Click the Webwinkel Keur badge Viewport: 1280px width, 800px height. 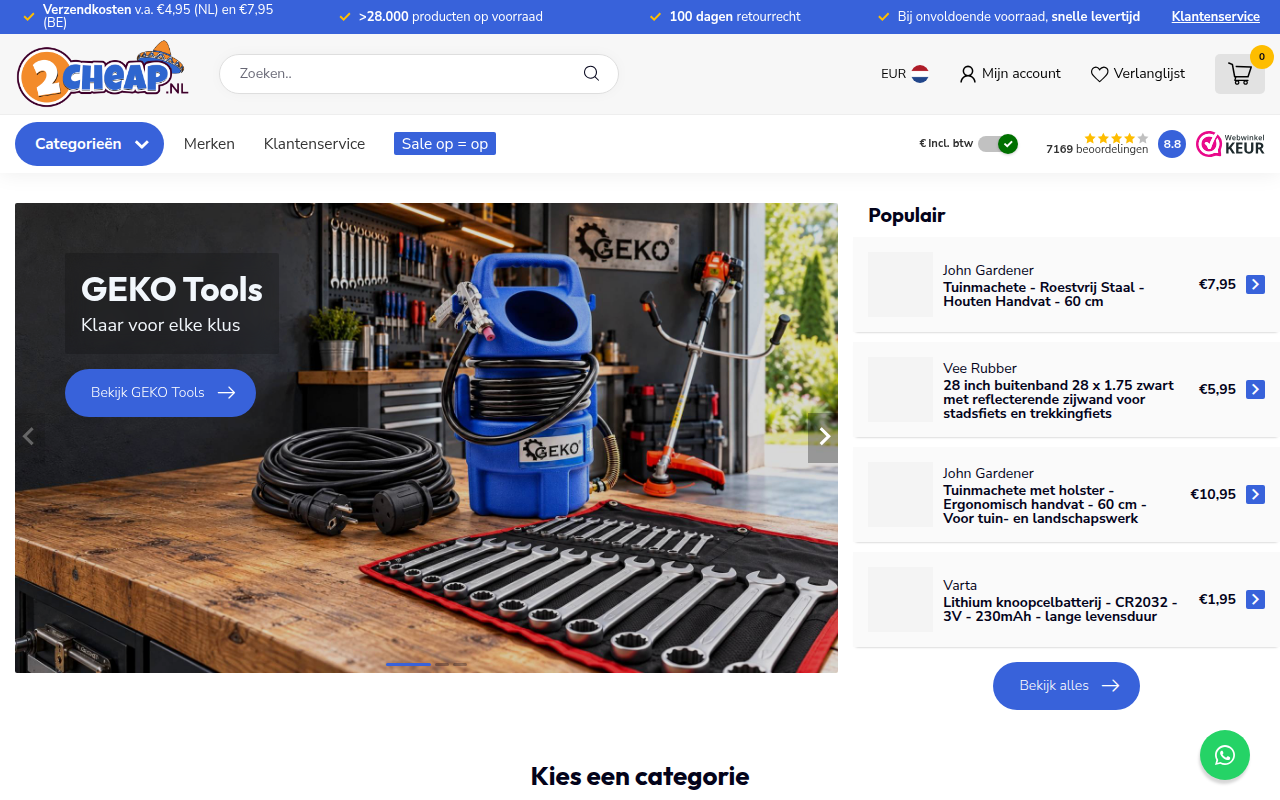click(x=1230, y=144)
